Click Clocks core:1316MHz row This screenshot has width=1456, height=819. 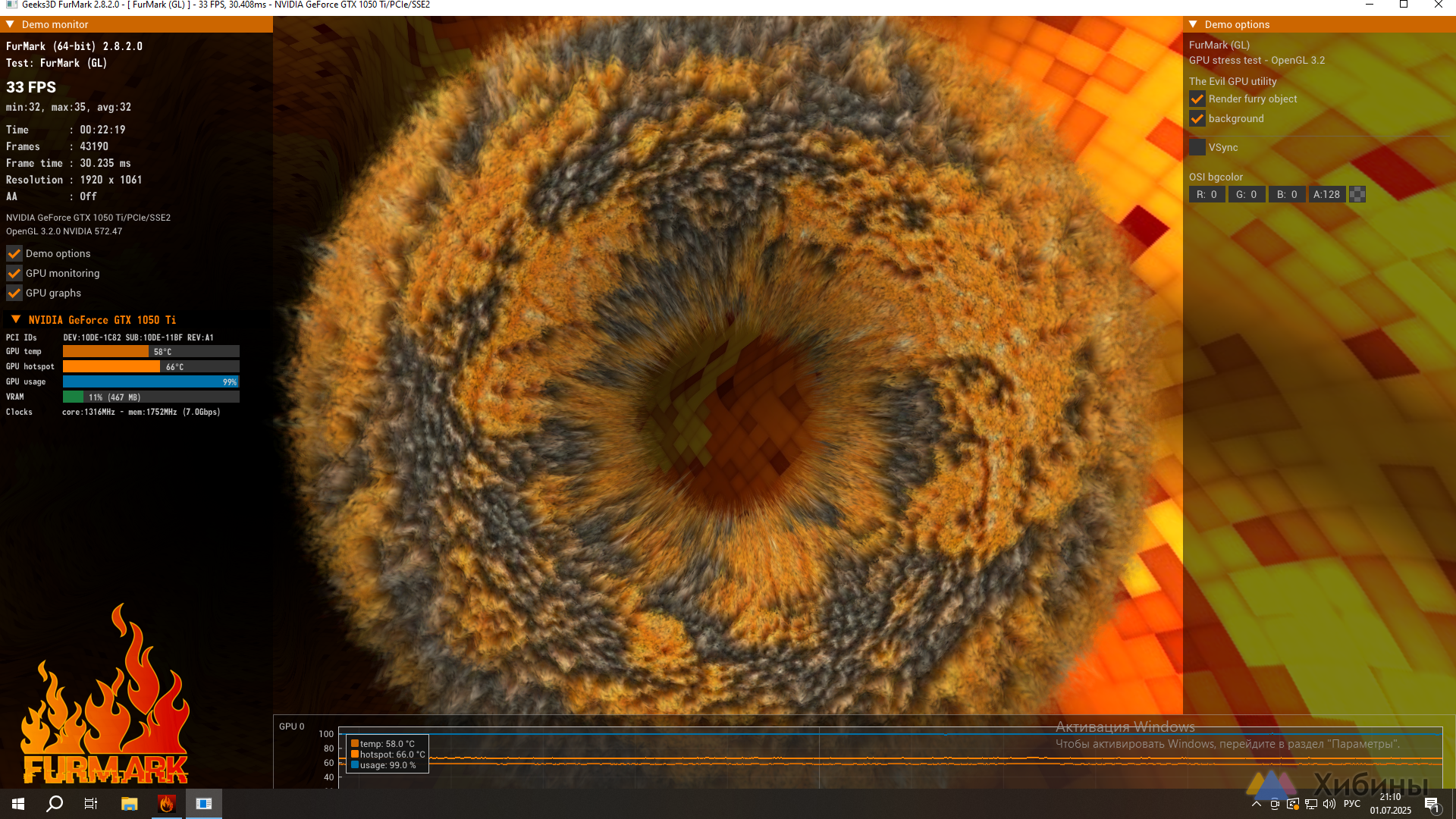[113, 413]
